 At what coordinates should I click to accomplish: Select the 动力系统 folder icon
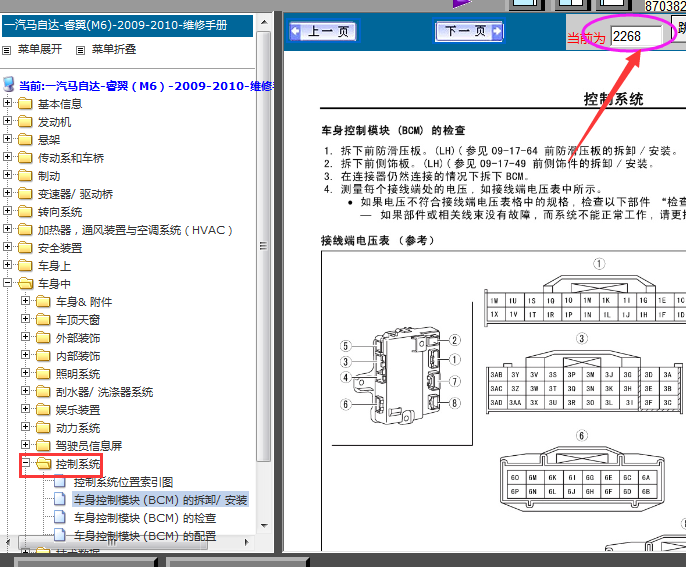click(x=43, y=427)
